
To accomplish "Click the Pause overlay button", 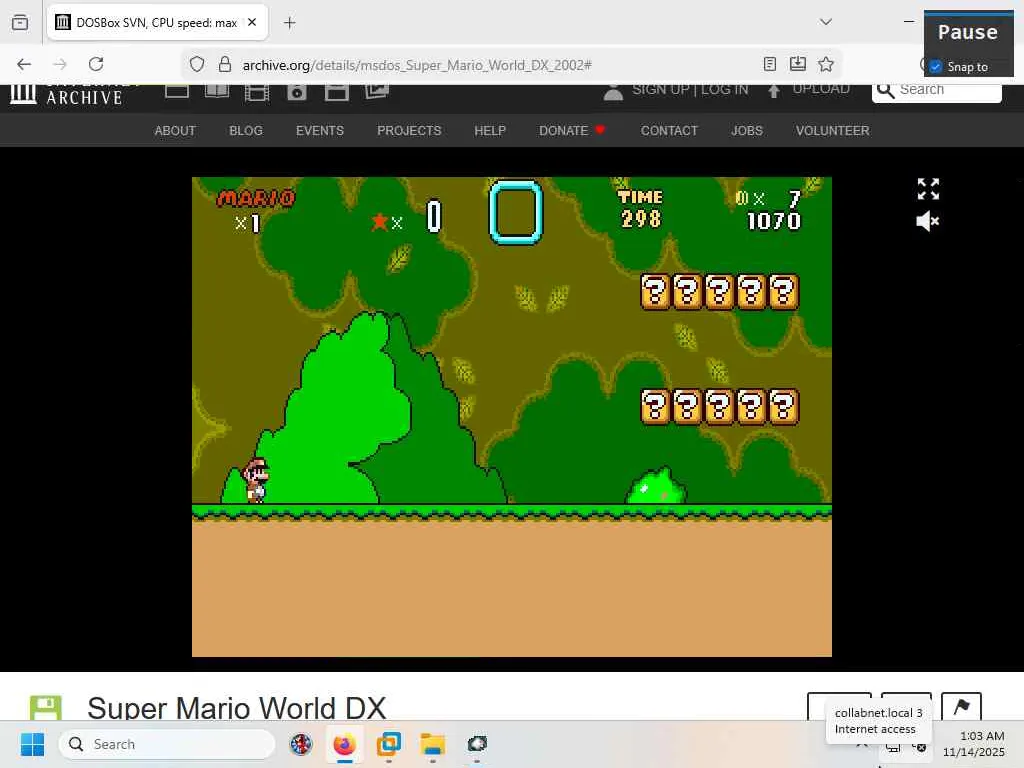I will [968, 32].
